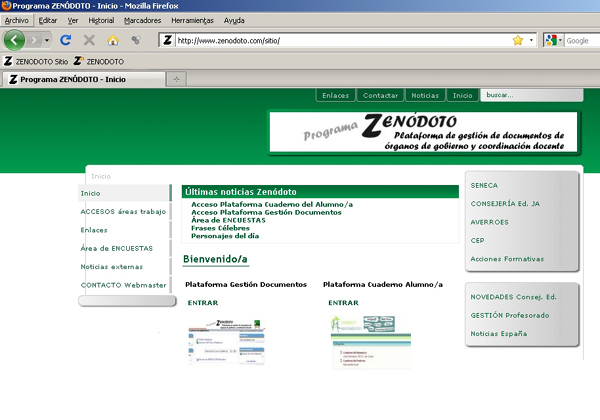Select Inicio in the left sidebar menu

click(124, 193)
